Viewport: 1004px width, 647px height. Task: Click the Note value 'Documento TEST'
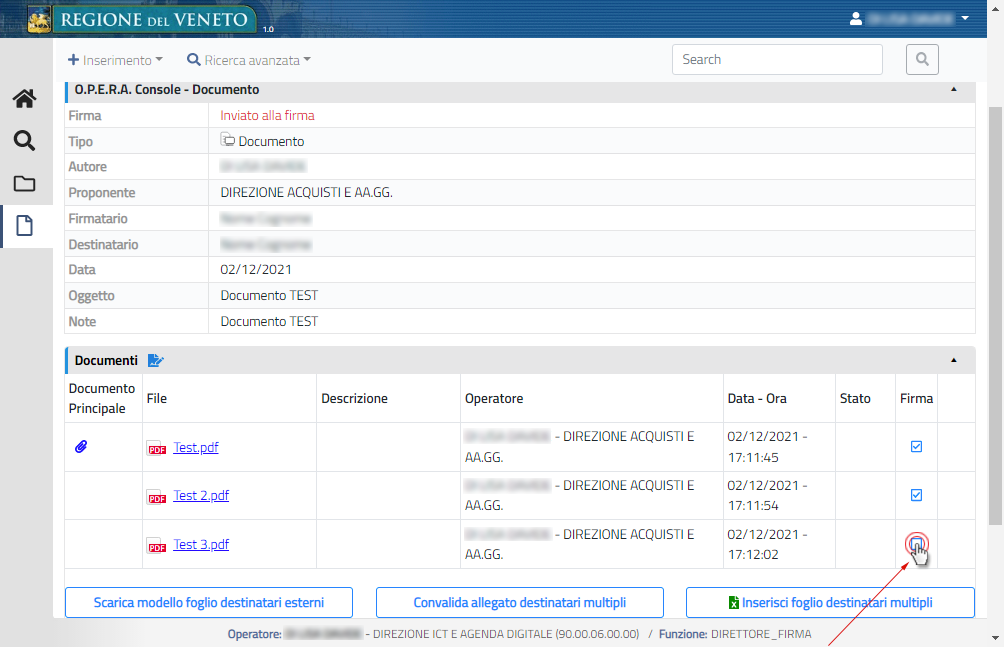pos(269,322)
